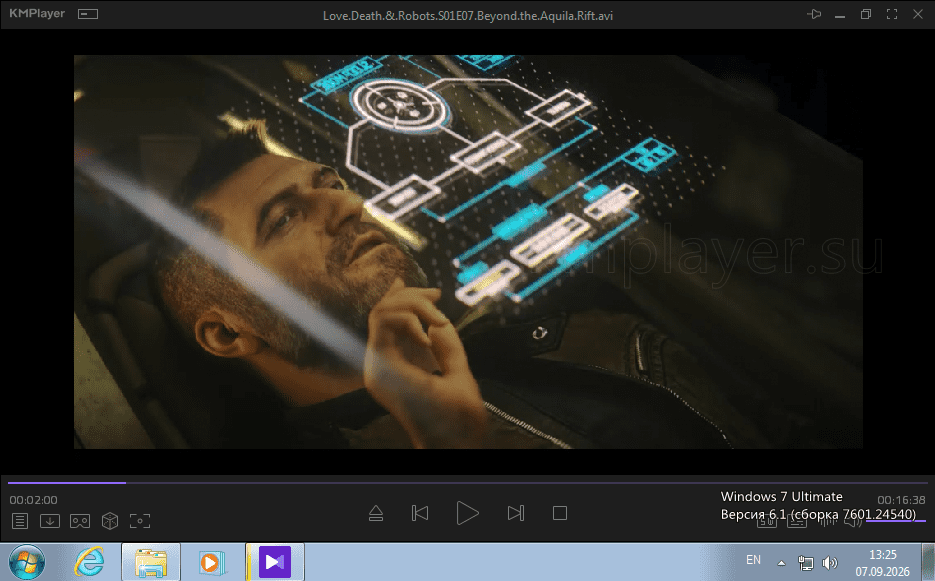Stop the video playback
This screenshot has height=581, width=935.
pos(560,513)
